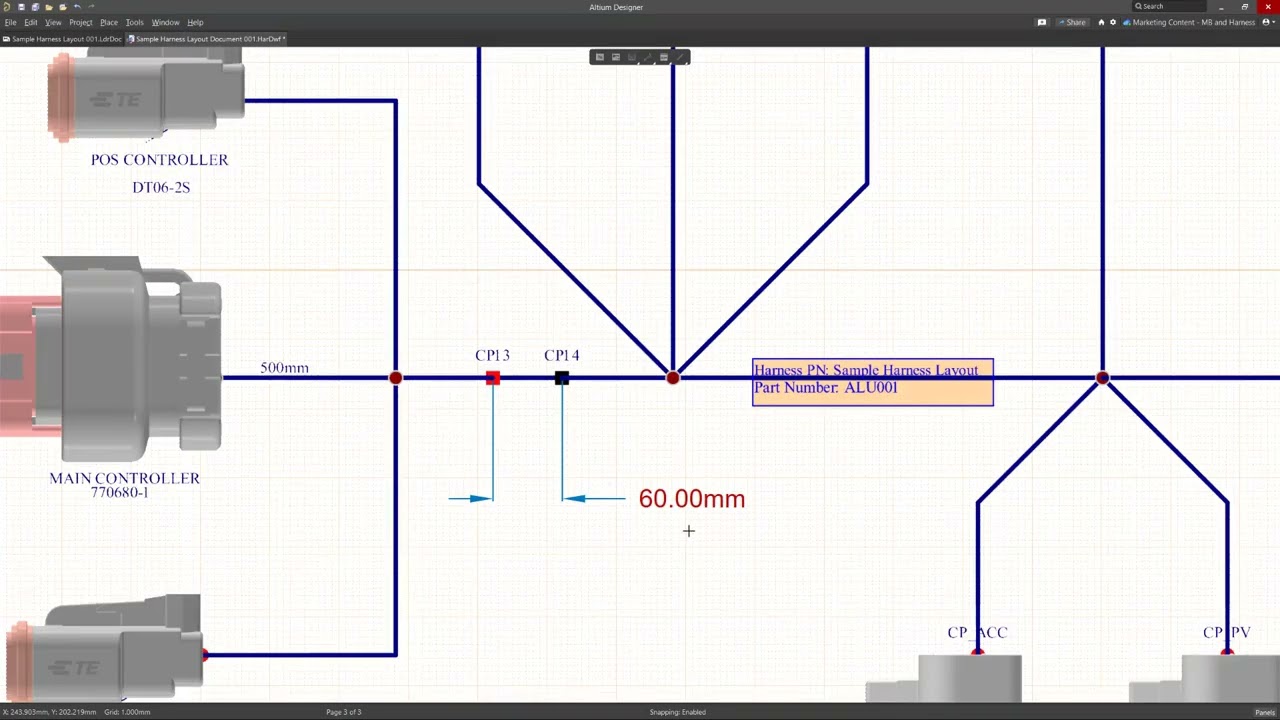This screenshot has height=720, width=1280.
Task: Click the Undo arrow icon
Action: click(77, 7)
